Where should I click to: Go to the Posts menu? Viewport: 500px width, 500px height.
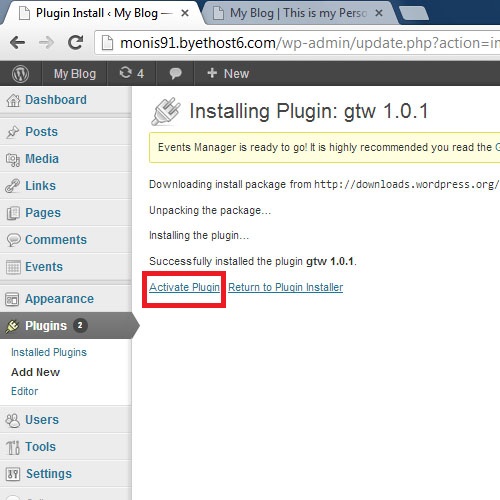coord(41,132)
